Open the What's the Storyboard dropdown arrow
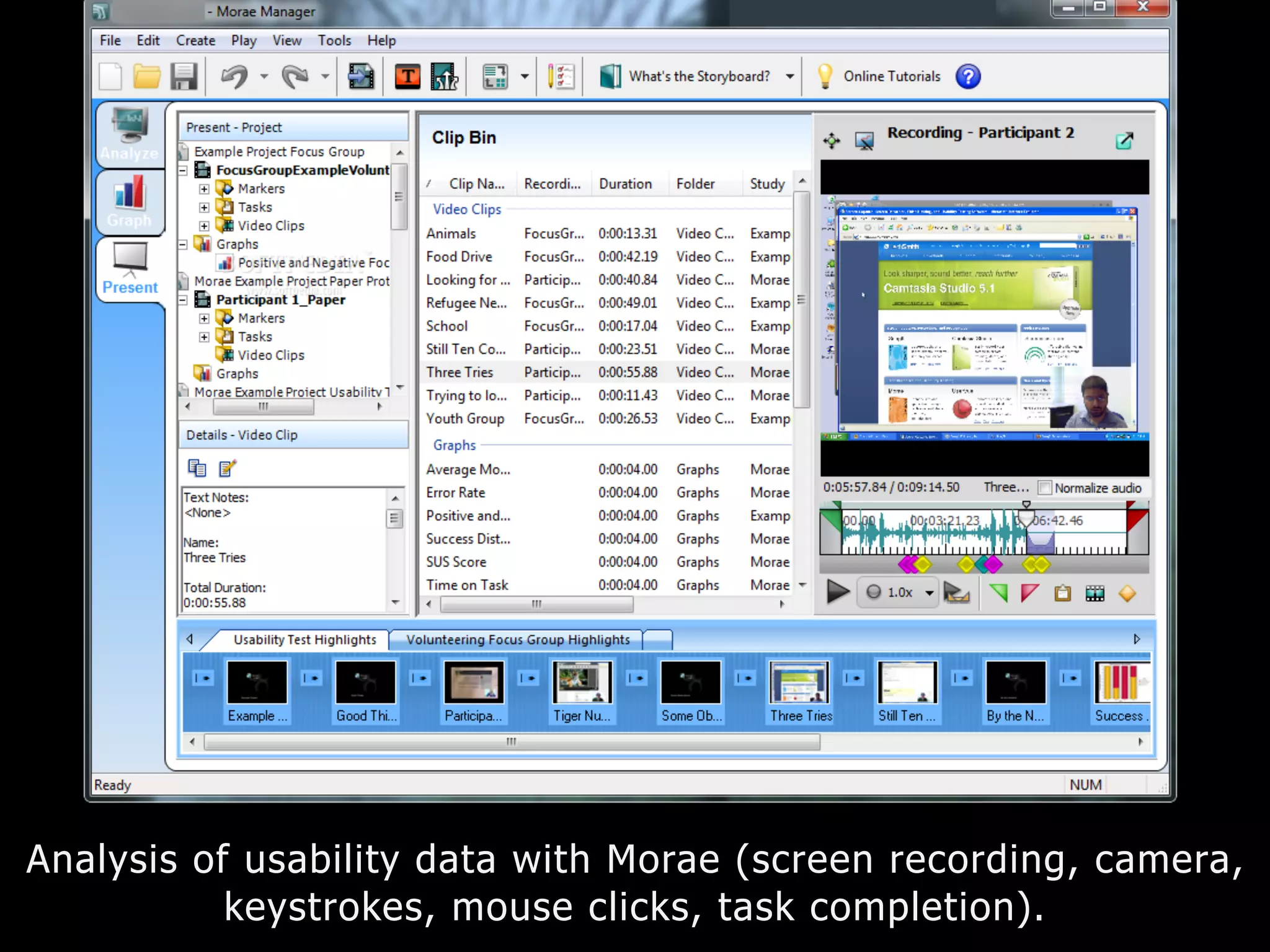1270x952 pixels. point(789,77)
